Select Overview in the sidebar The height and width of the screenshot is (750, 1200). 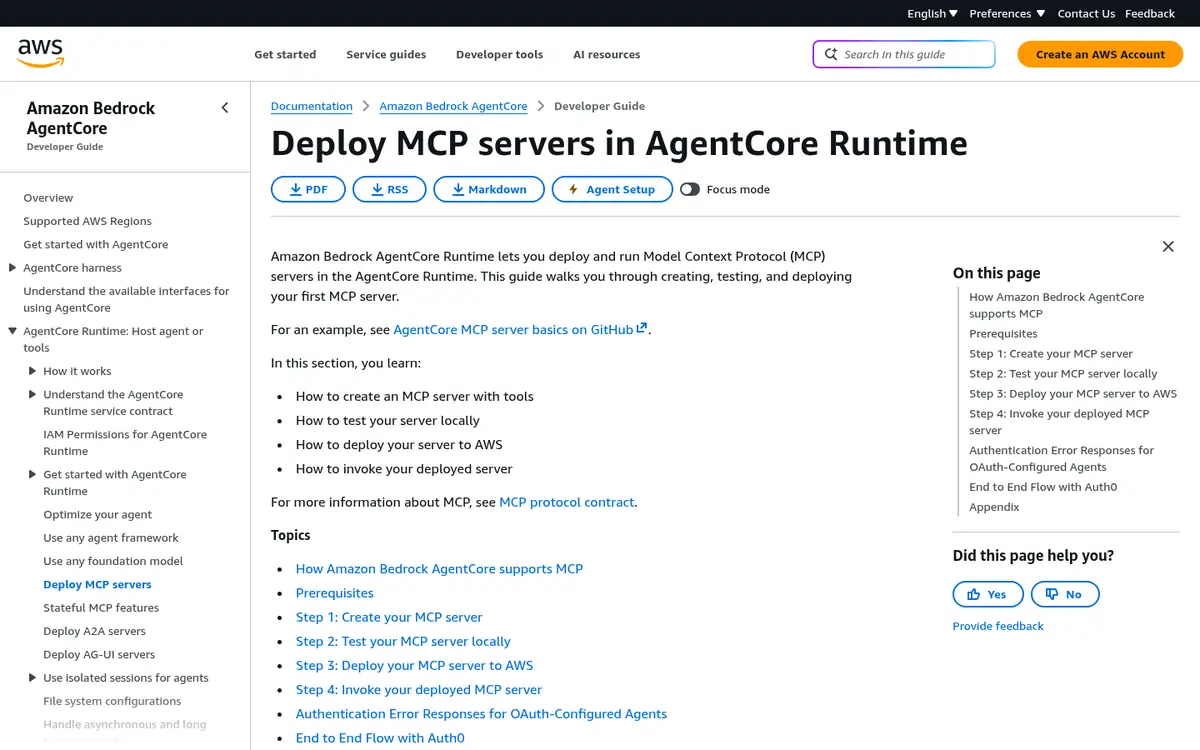pos(48,198)
